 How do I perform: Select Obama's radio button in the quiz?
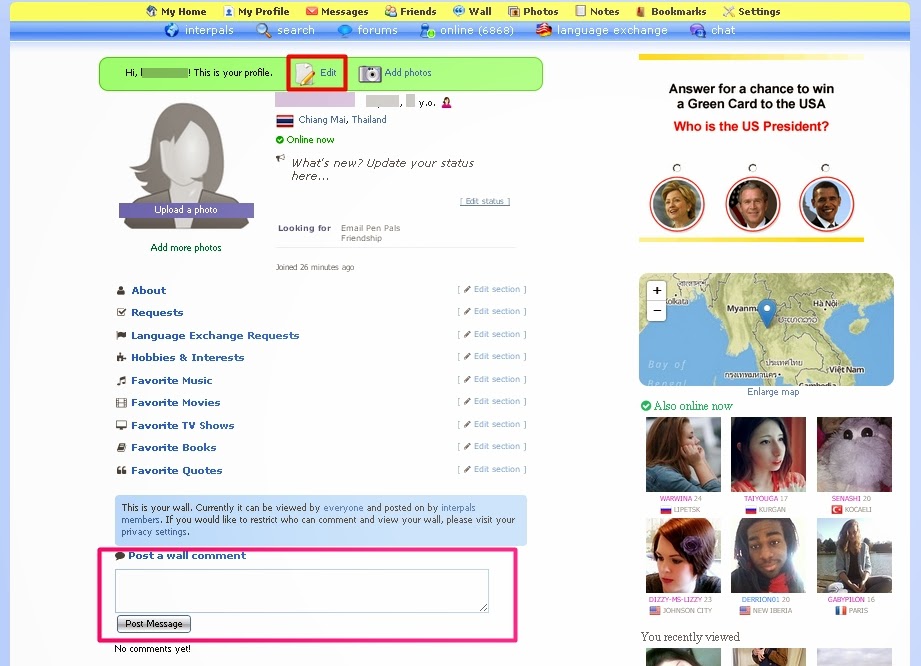point(826,168)
